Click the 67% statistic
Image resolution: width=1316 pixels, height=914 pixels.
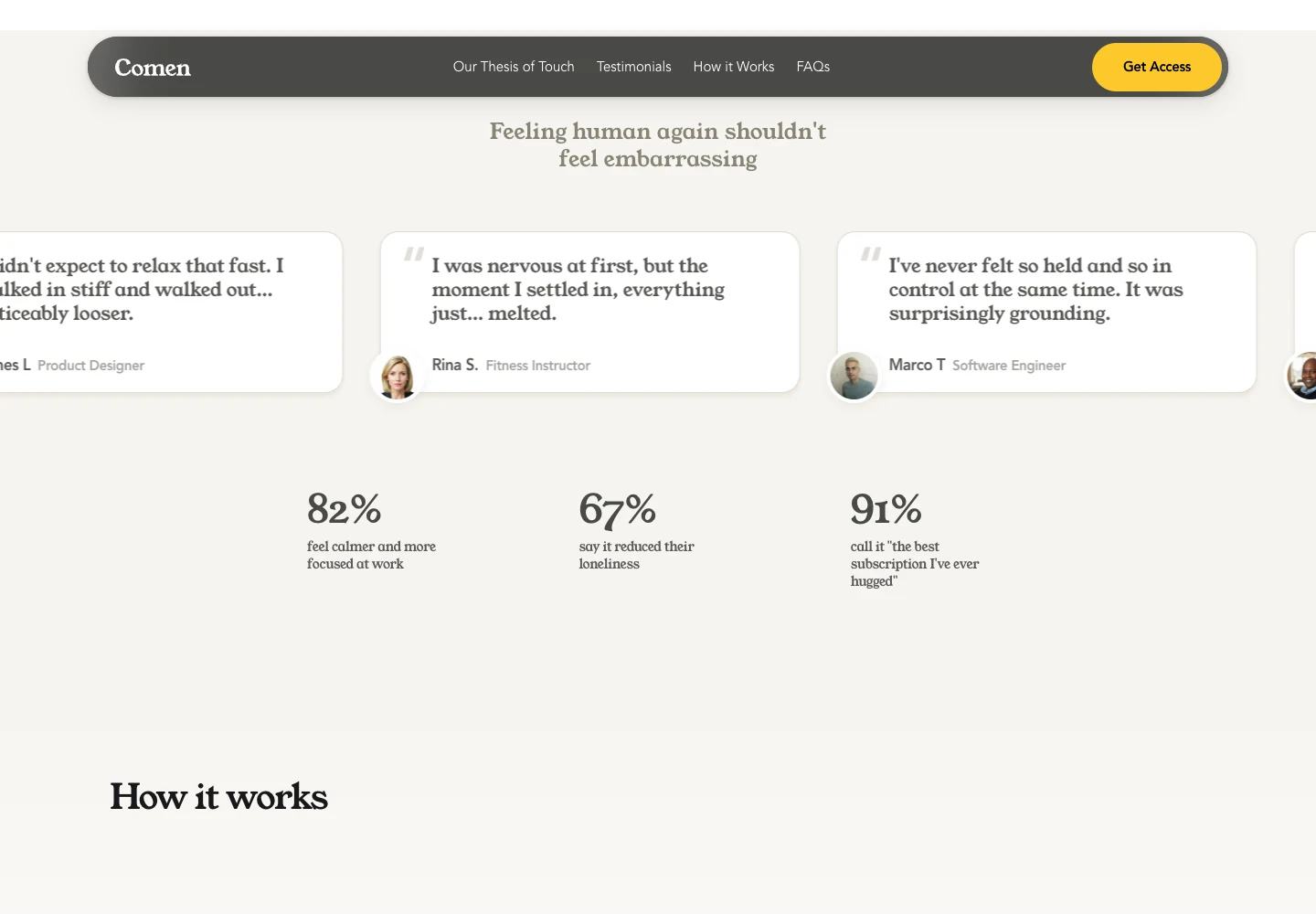pyautogui.click(x=617, y=509)
